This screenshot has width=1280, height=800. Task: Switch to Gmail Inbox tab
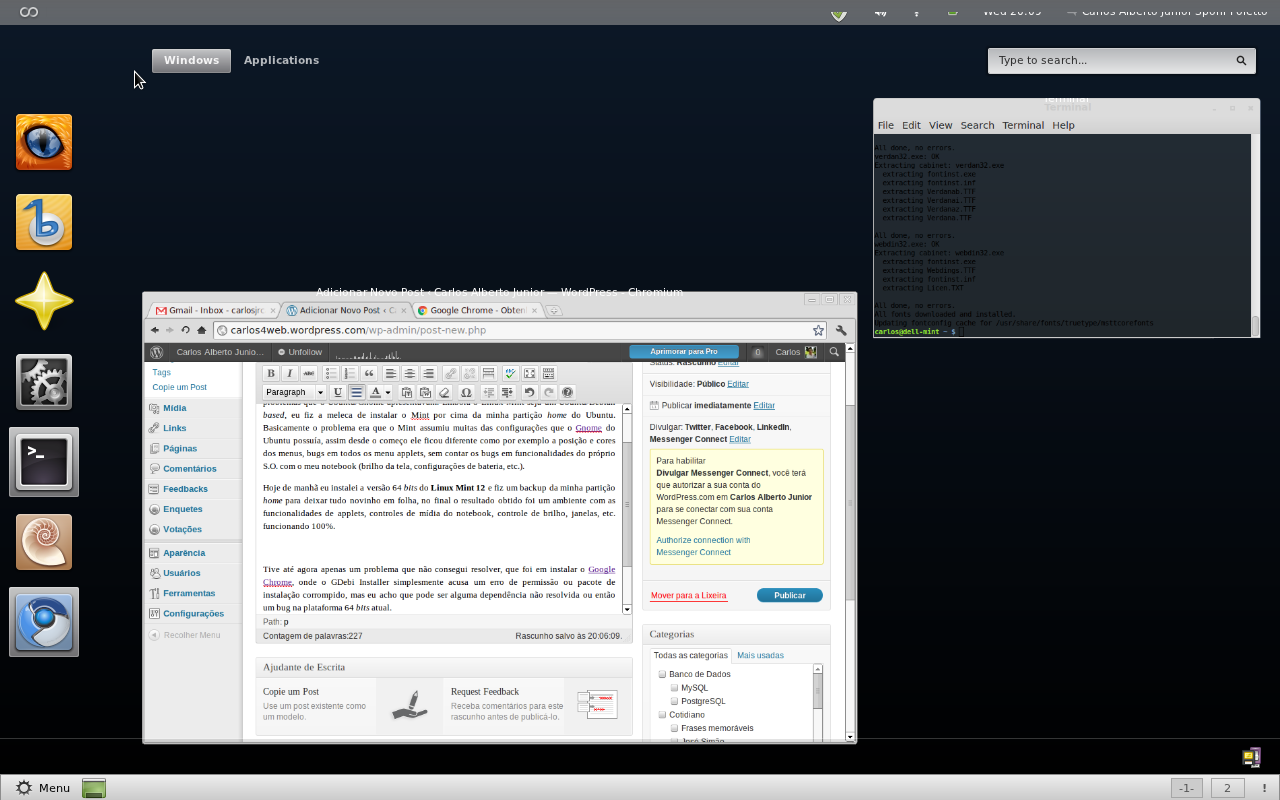[215, 310]
